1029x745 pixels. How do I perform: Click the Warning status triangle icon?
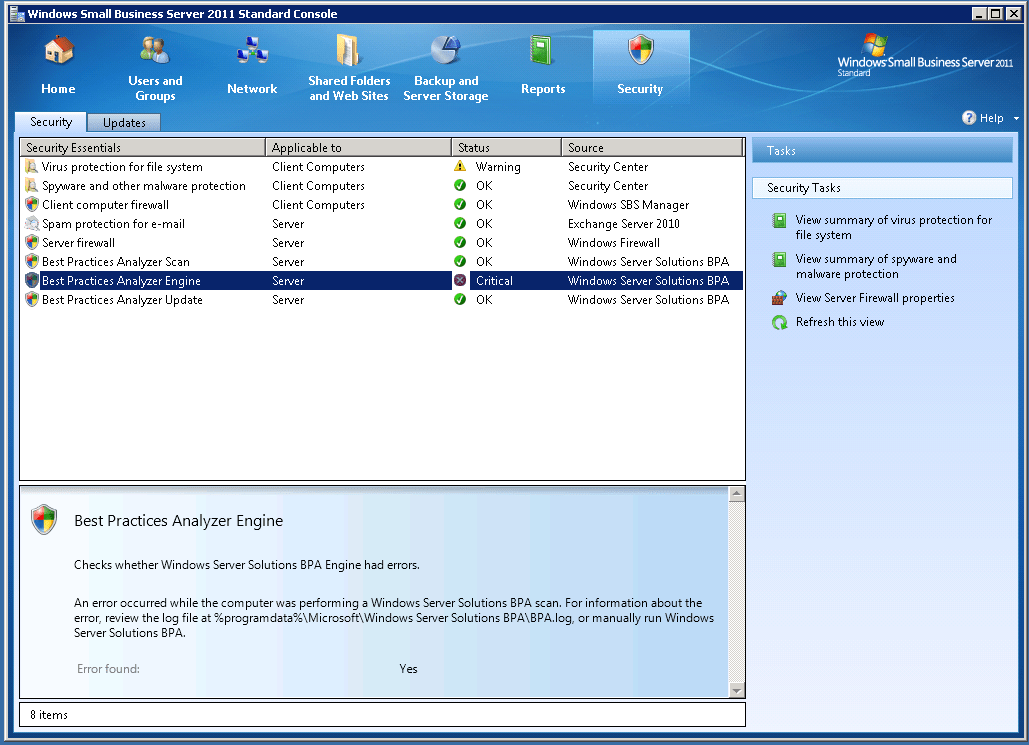pos(460,166)
